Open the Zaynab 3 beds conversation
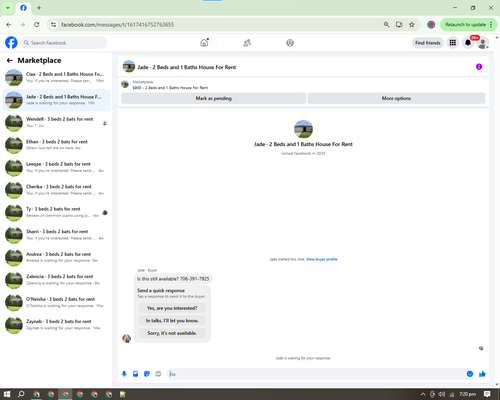Screen dimensions: 500x400 [x=56, y=325]
